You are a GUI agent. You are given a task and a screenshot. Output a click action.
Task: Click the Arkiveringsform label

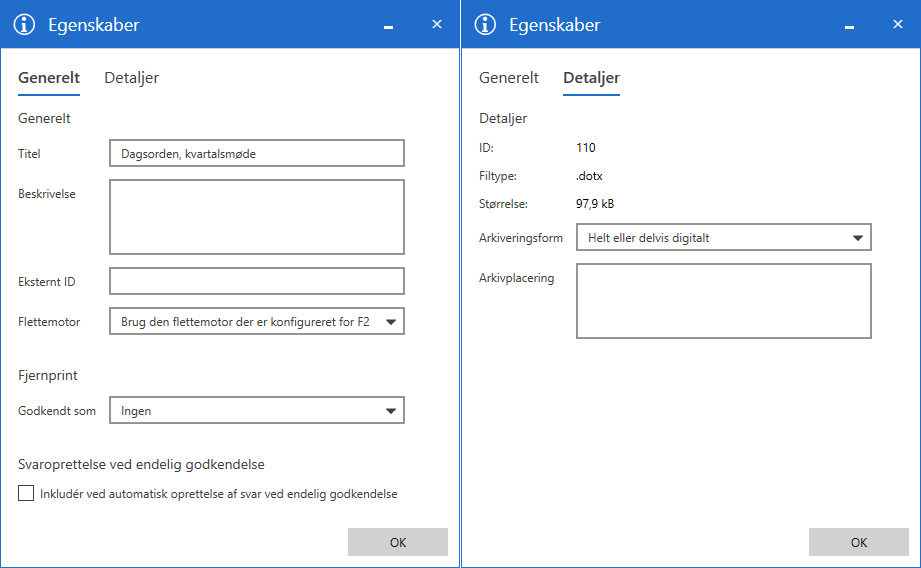pyautogui.click(x=520, y=238)
